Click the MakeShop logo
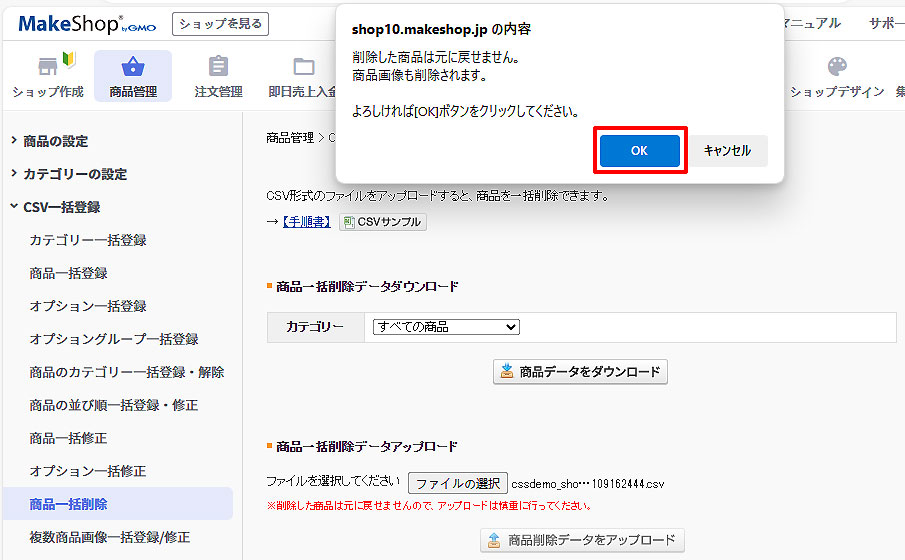 87,24
